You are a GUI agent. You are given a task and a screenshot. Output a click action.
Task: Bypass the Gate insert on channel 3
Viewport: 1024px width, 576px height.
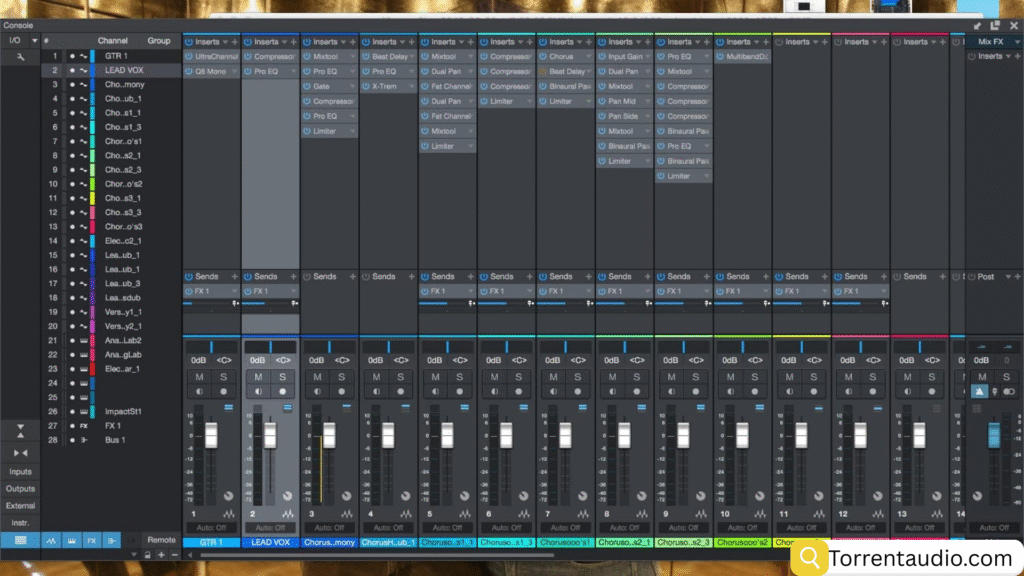pyautogui.click(x=307, y=87)
